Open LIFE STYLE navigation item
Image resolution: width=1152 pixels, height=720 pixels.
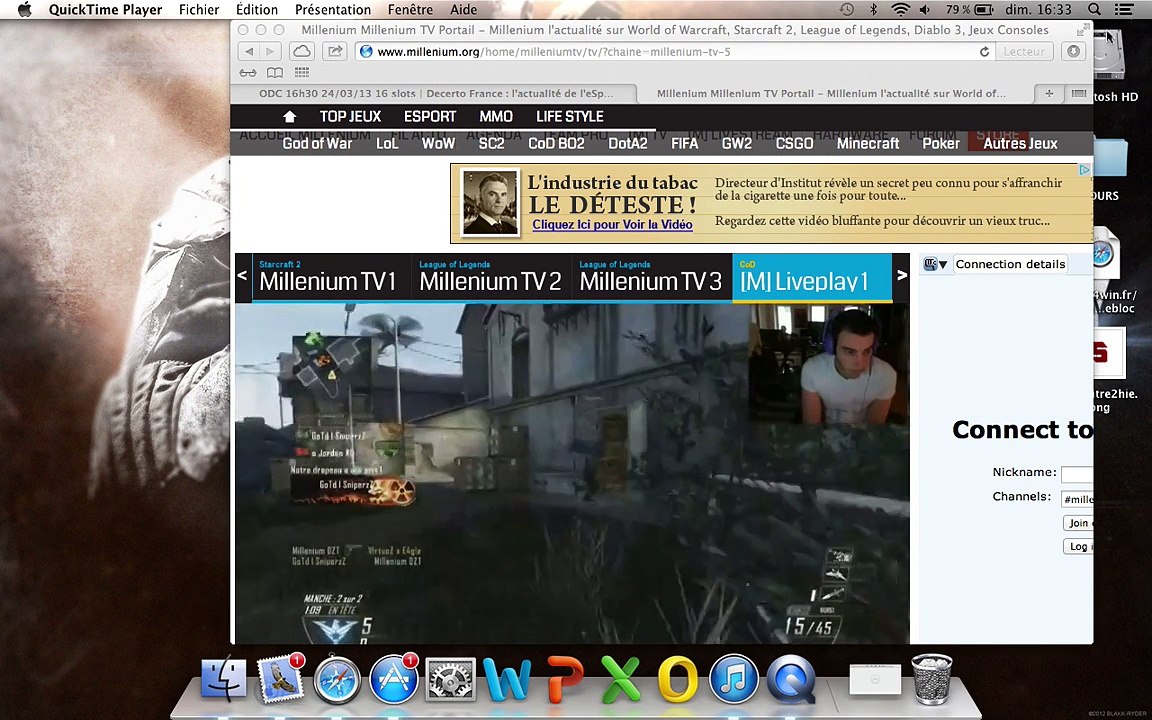click(569, 117)
